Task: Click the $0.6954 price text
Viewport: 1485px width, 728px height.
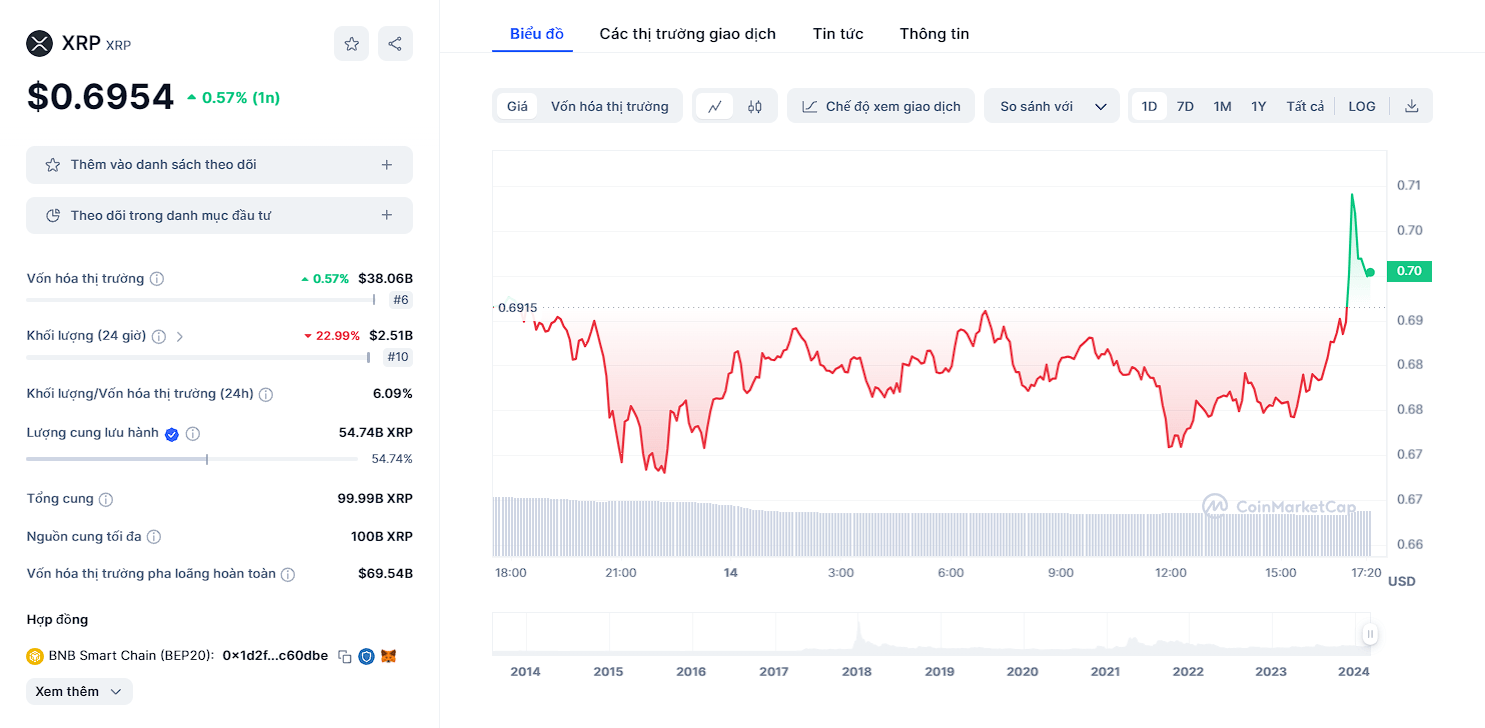Action: [100, 97]
